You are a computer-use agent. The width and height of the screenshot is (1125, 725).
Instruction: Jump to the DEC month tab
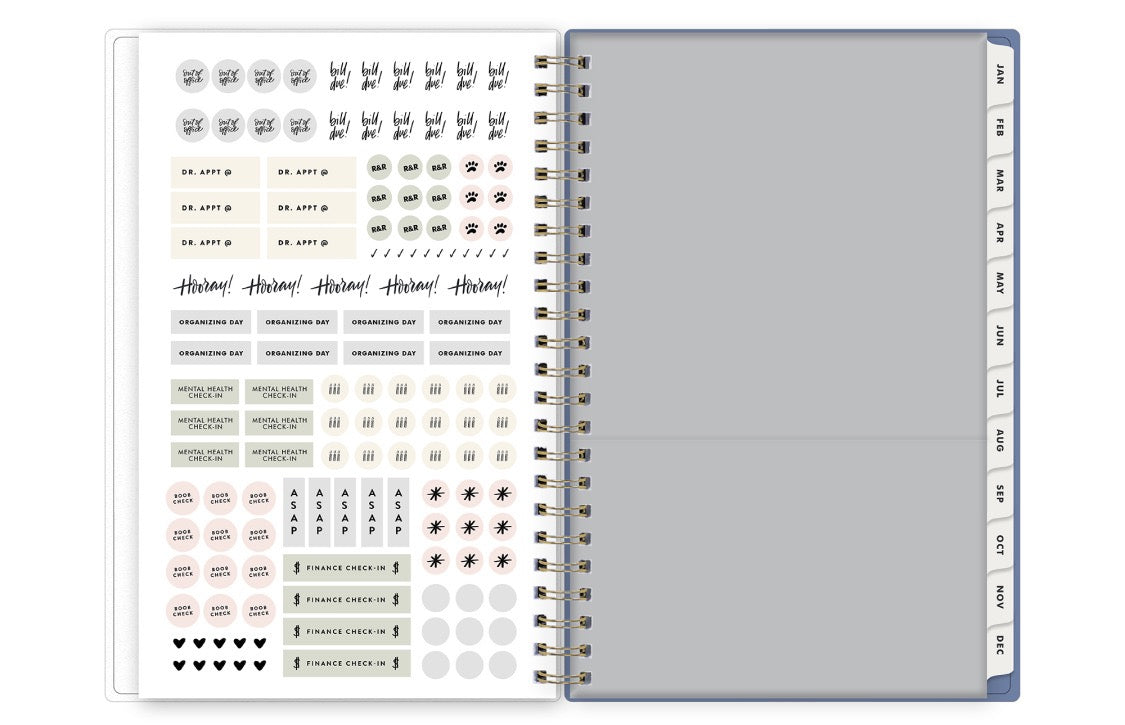(999, 645)
